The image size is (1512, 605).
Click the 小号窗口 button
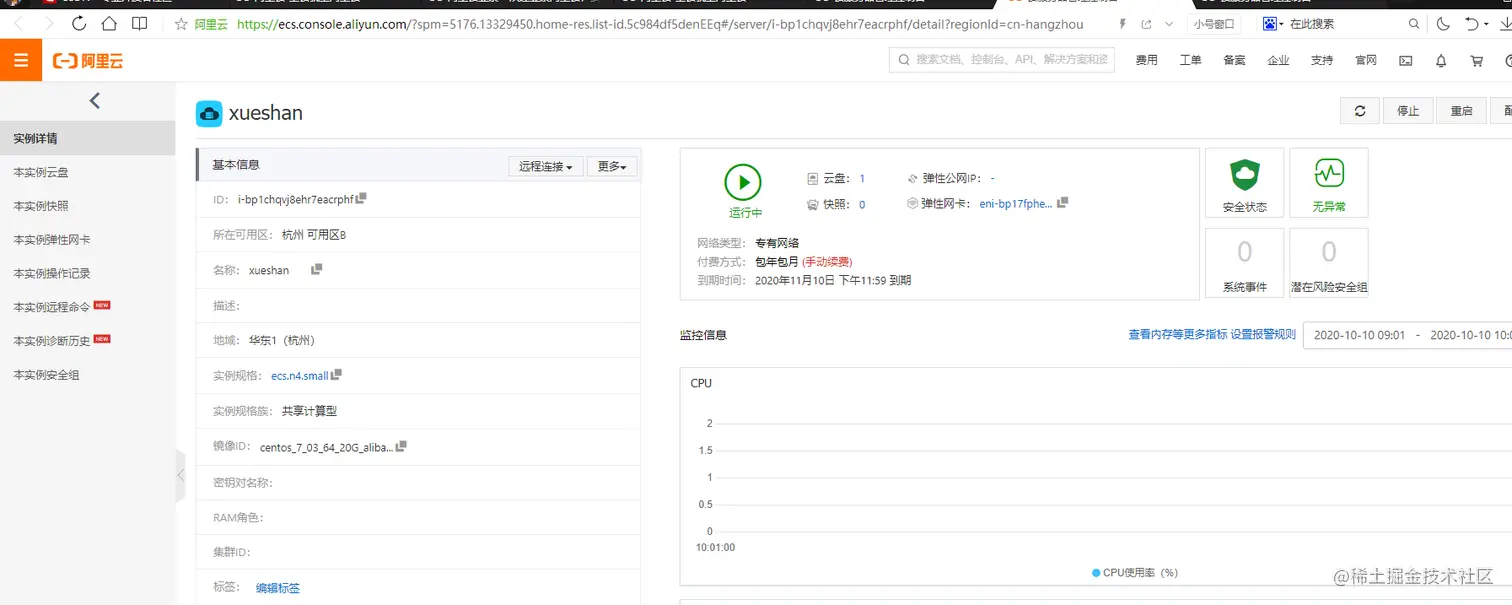click(1214, 23)
